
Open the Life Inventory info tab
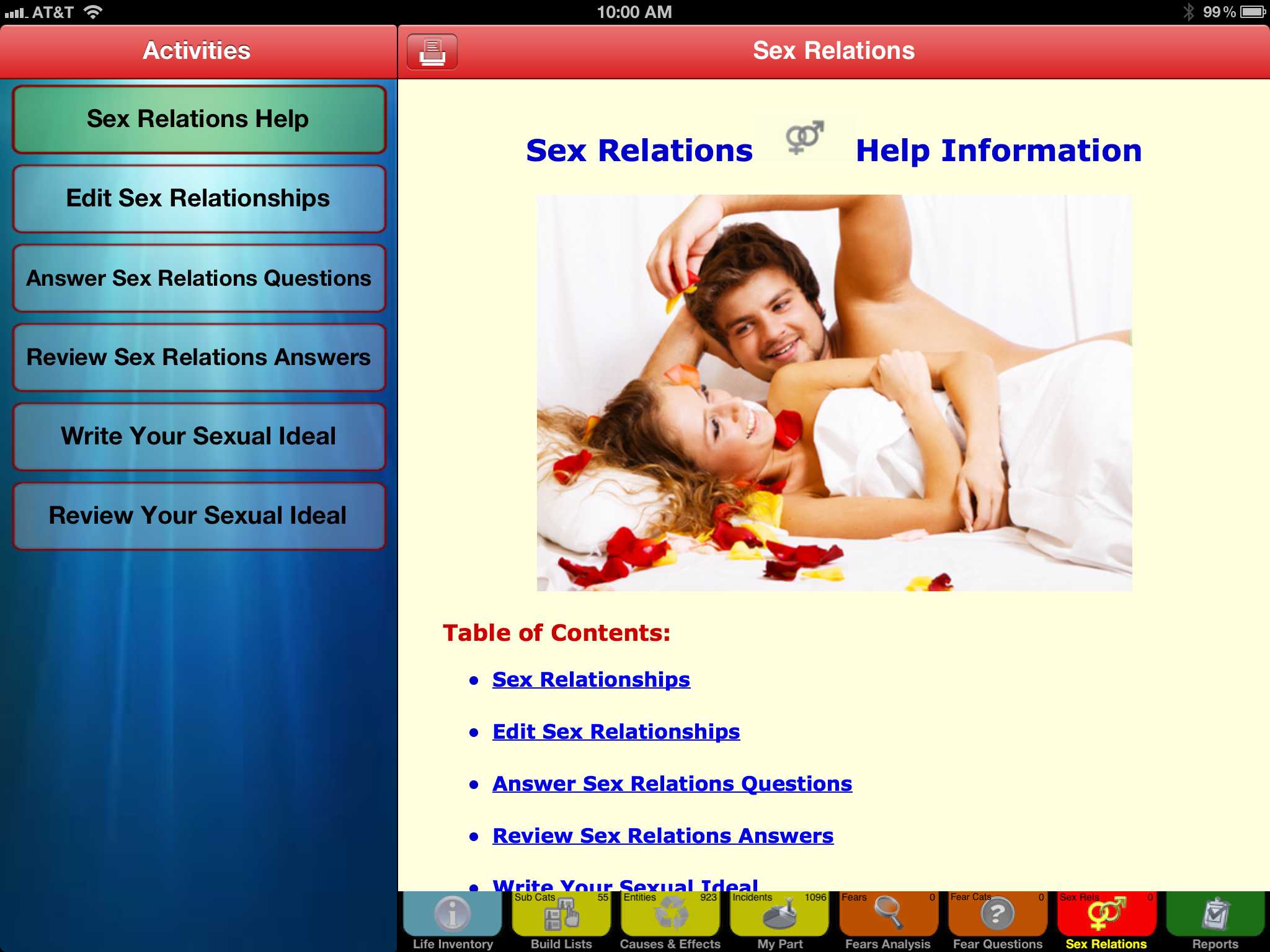coord(453,914)
